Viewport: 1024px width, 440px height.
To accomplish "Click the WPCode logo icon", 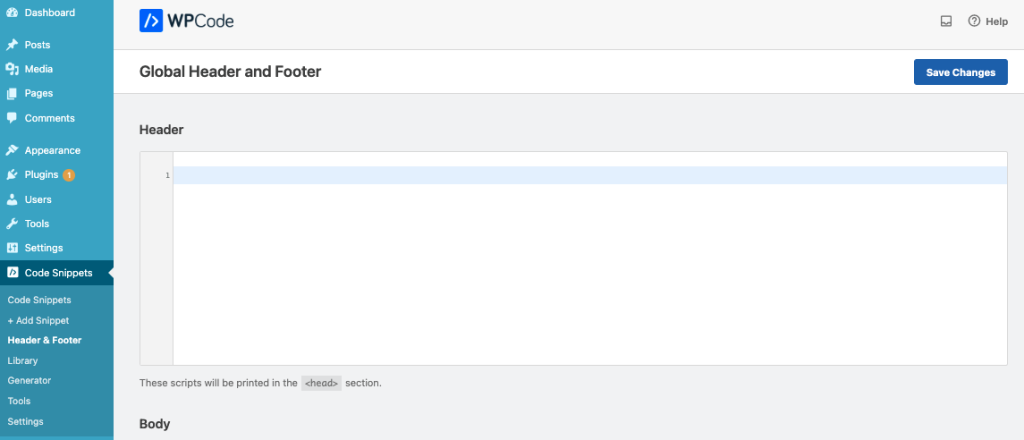I will click(151, 21).
